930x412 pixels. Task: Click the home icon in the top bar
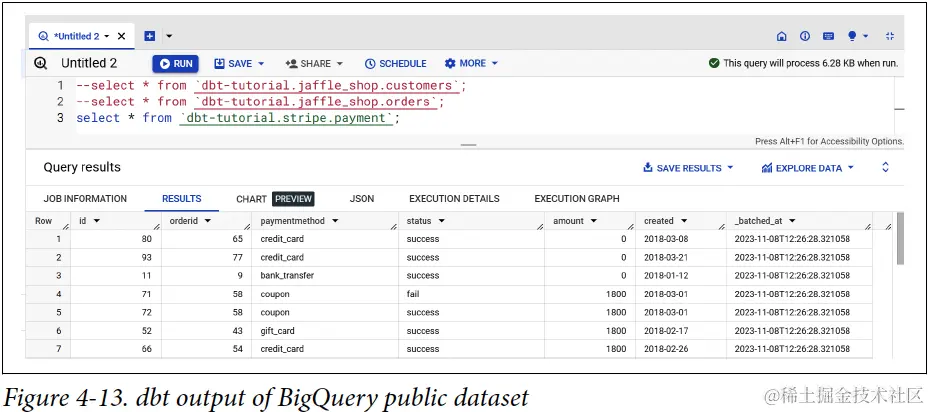coord(782,36)
